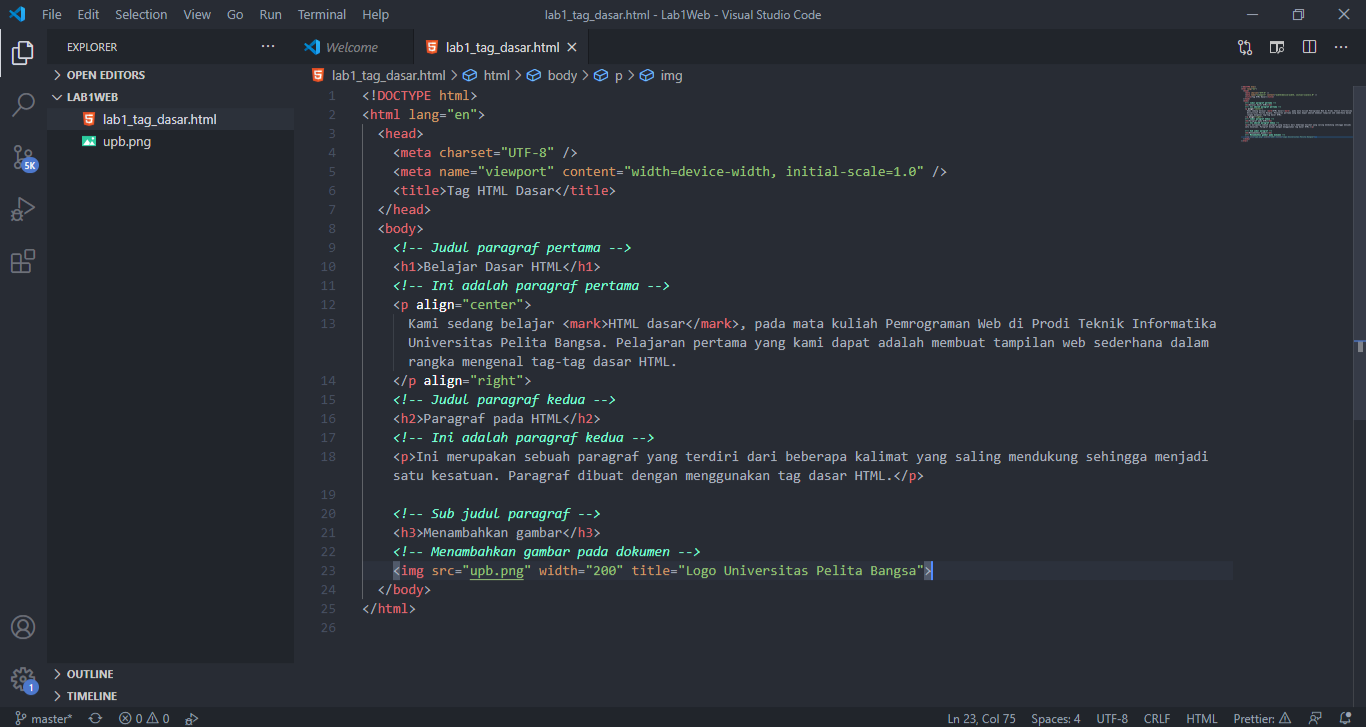1366x727 pixels.
Task: Click the Open Changes compare icon
Action: click(1243, 46)
